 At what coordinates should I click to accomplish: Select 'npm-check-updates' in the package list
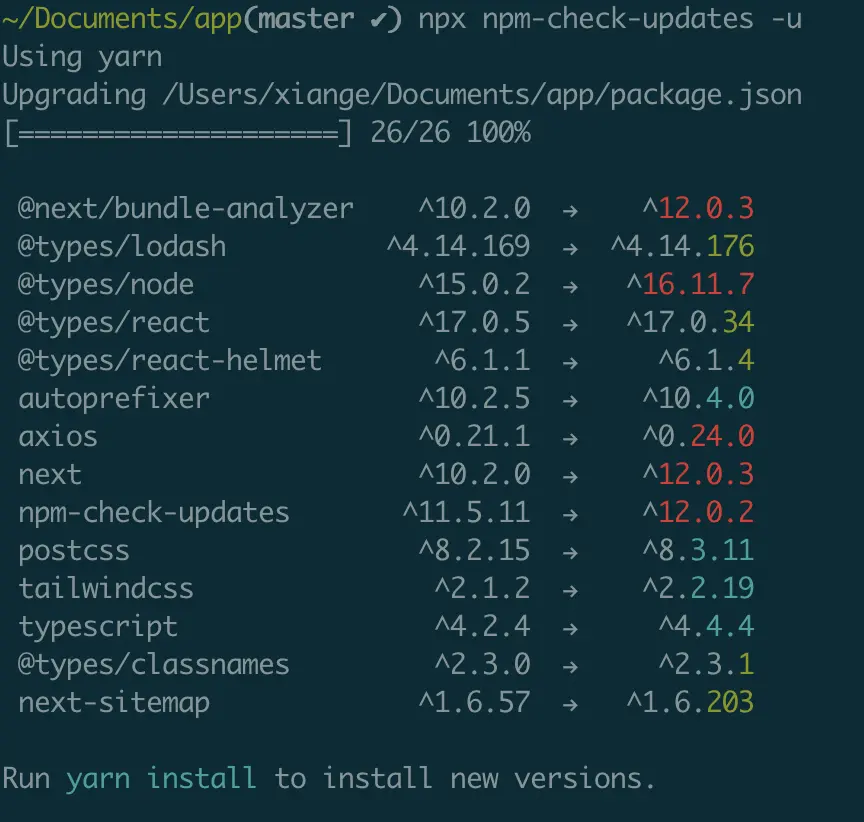coord(154,513)
